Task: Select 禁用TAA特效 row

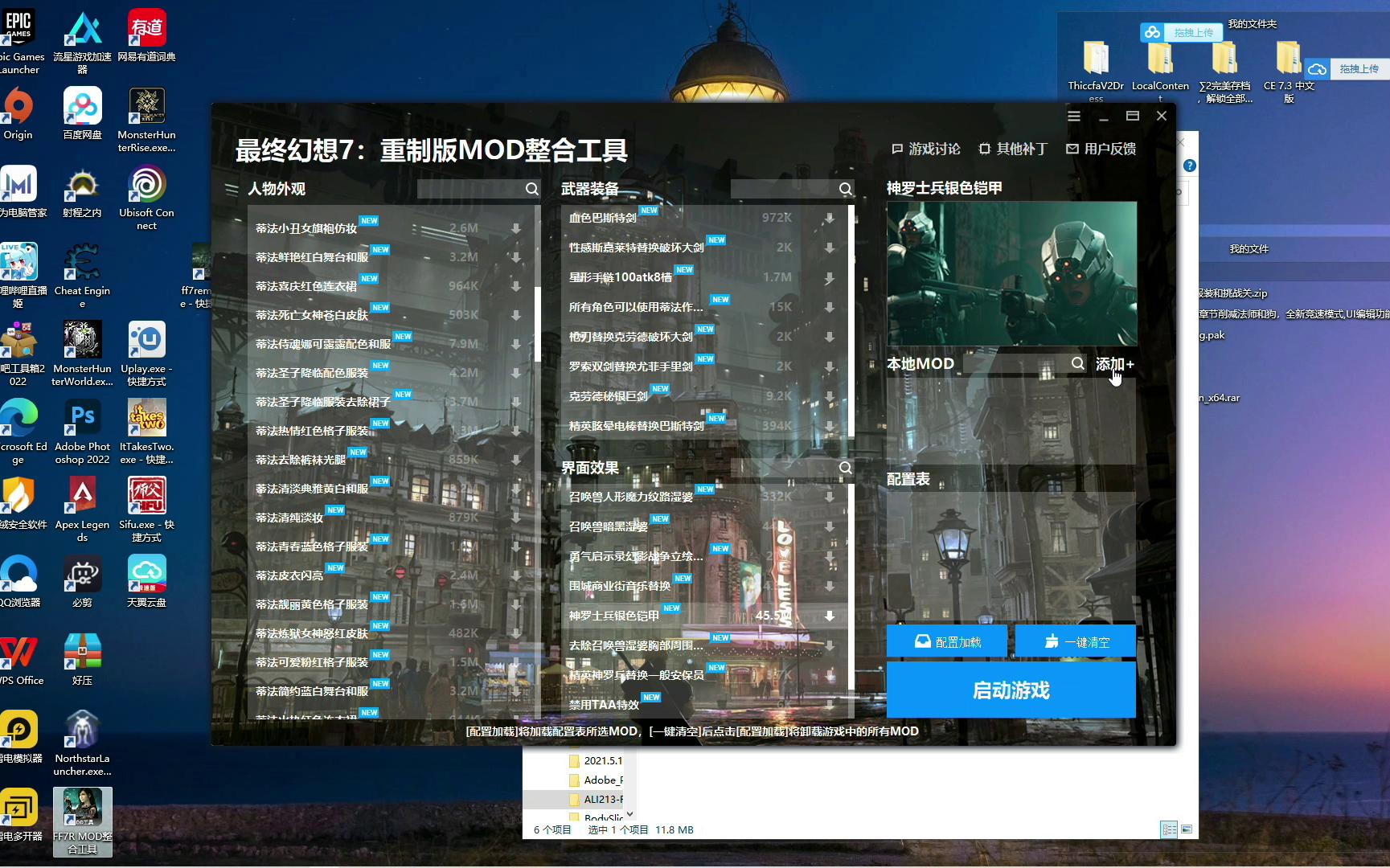Action: click(x=703, y=705)
